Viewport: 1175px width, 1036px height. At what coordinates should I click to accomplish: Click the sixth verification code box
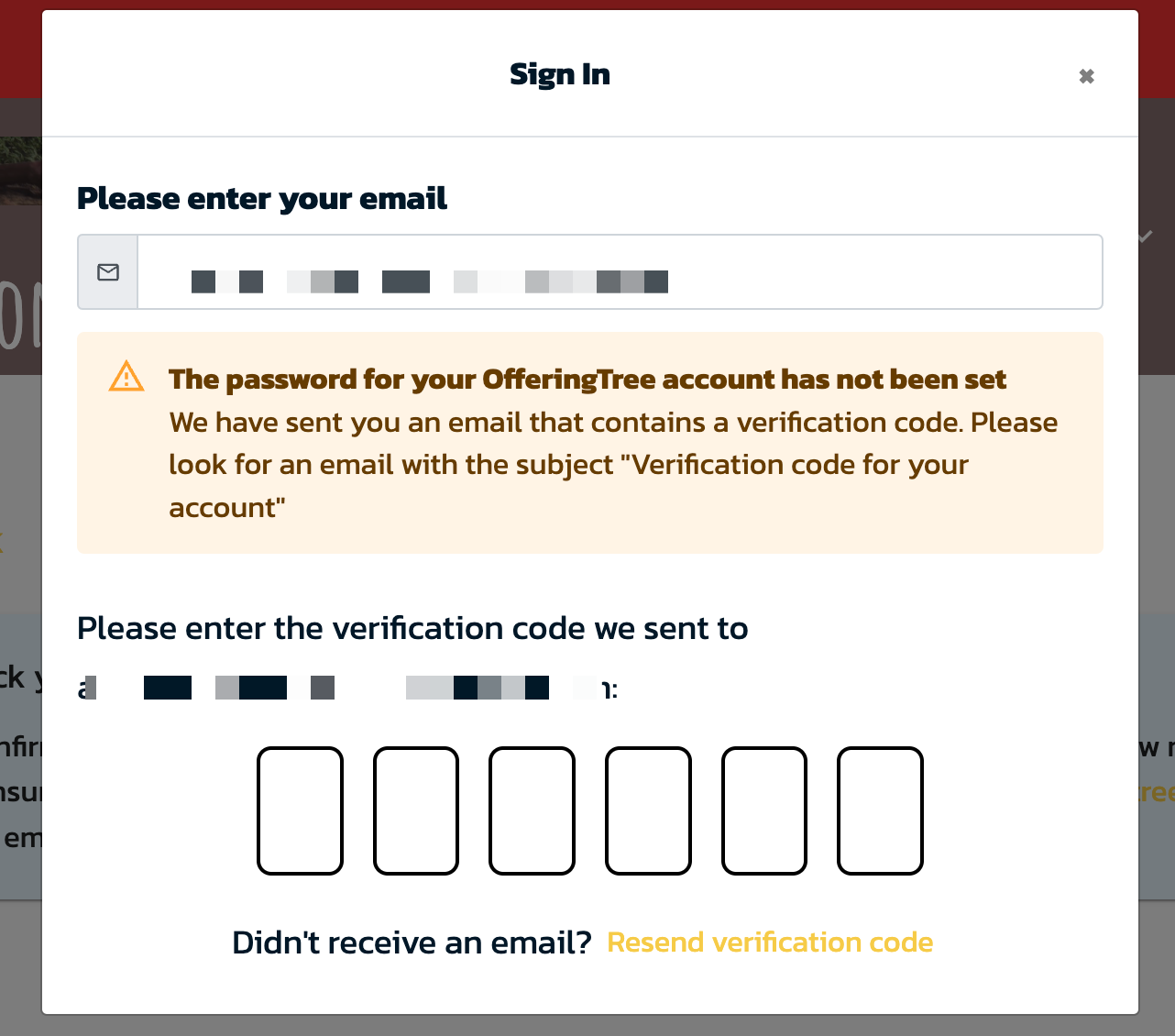879,810
